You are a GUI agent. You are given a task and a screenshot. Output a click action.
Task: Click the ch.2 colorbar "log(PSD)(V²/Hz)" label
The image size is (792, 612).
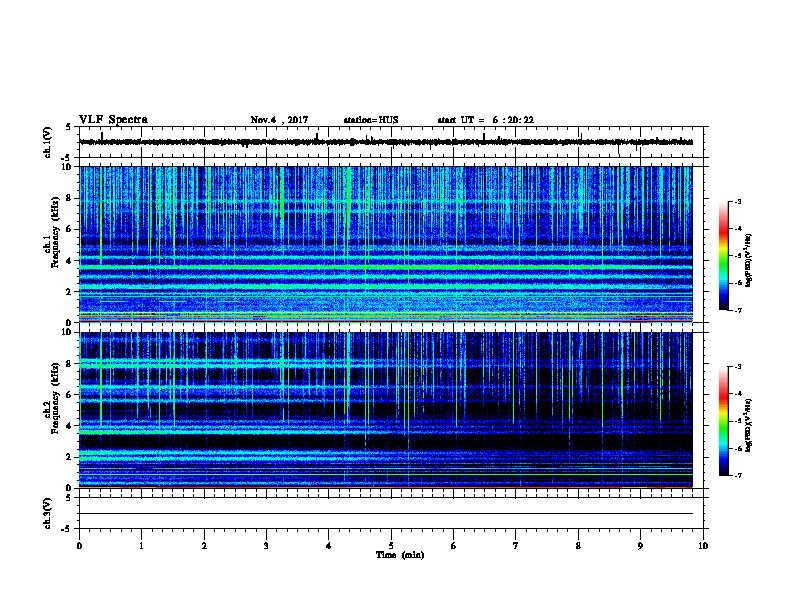748,426
